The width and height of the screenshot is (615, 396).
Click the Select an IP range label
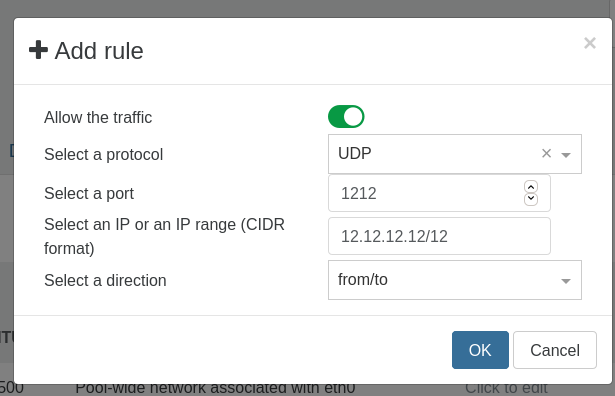(164, 236)
